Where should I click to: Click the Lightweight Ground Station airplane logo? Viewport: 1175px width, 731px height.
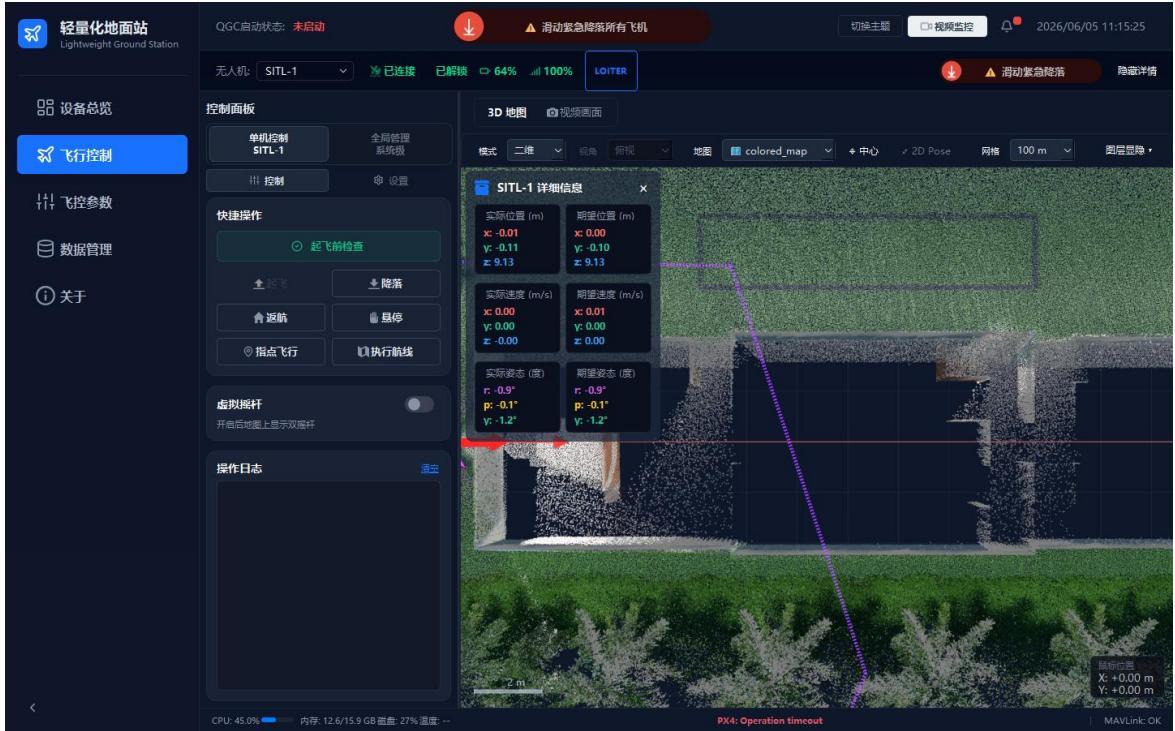pyautogui.click(x=32, y=34)
